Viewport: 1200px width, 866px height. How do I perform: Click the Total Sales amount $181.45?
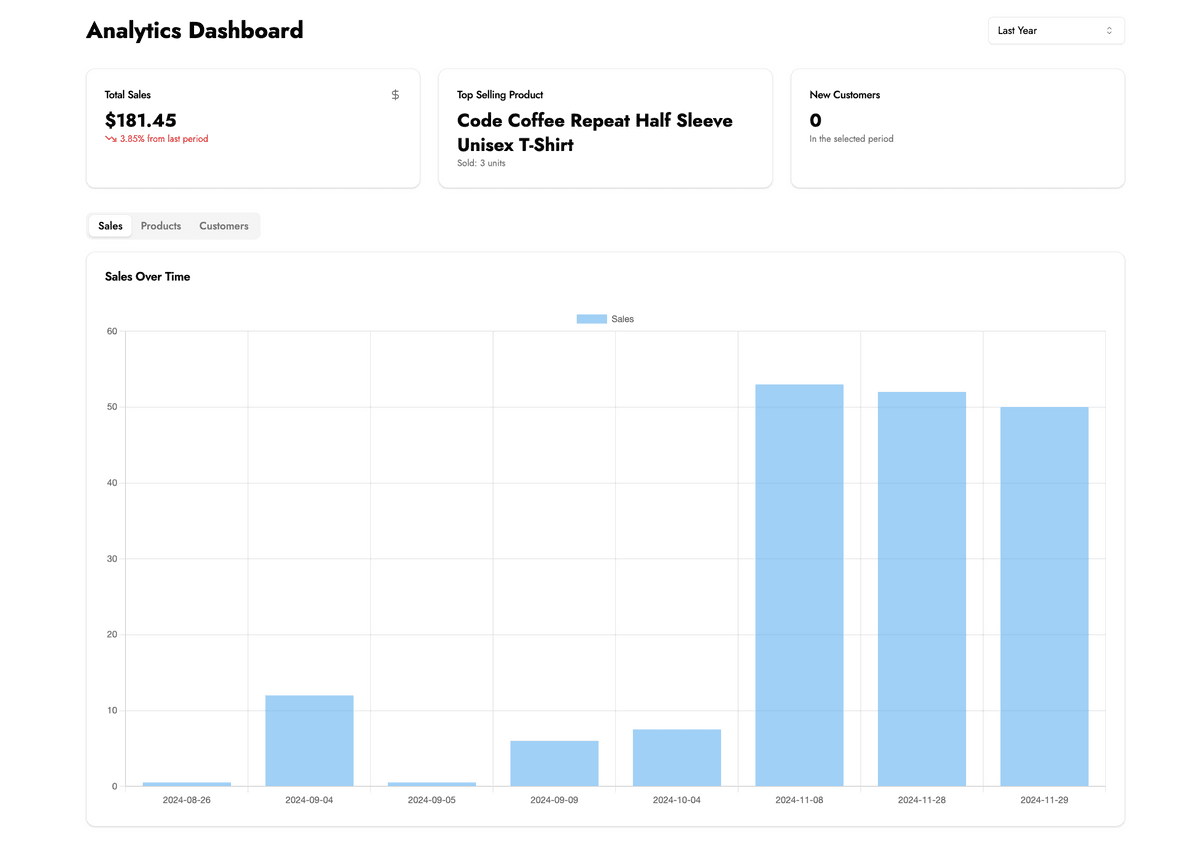click(x=141, y=120)
